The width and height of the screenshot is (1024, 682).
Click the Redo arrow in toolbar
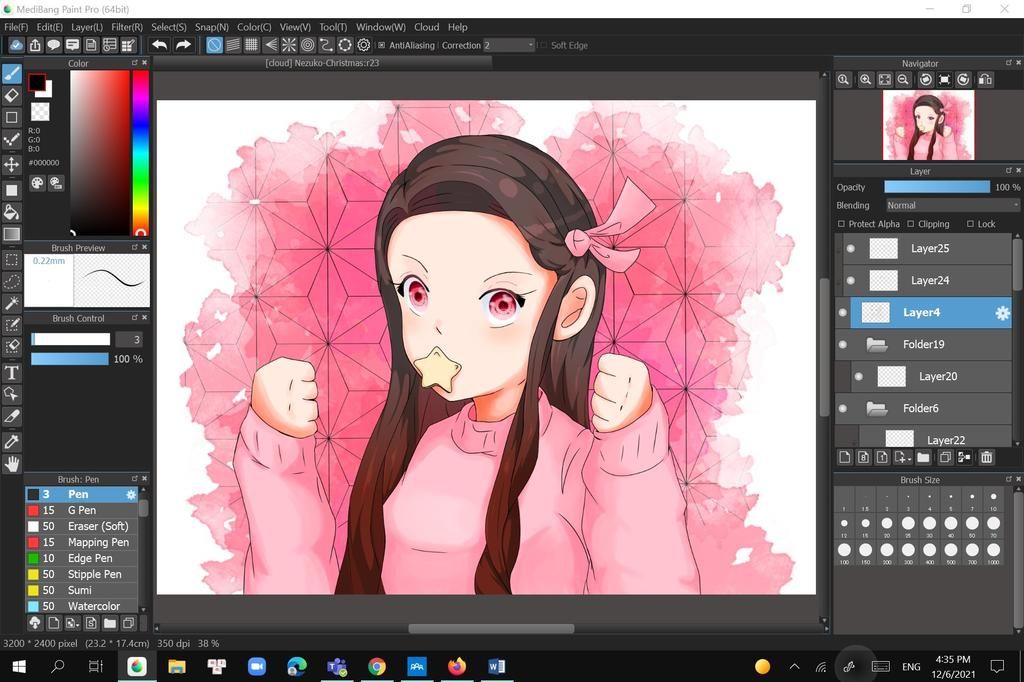point(184,45)
